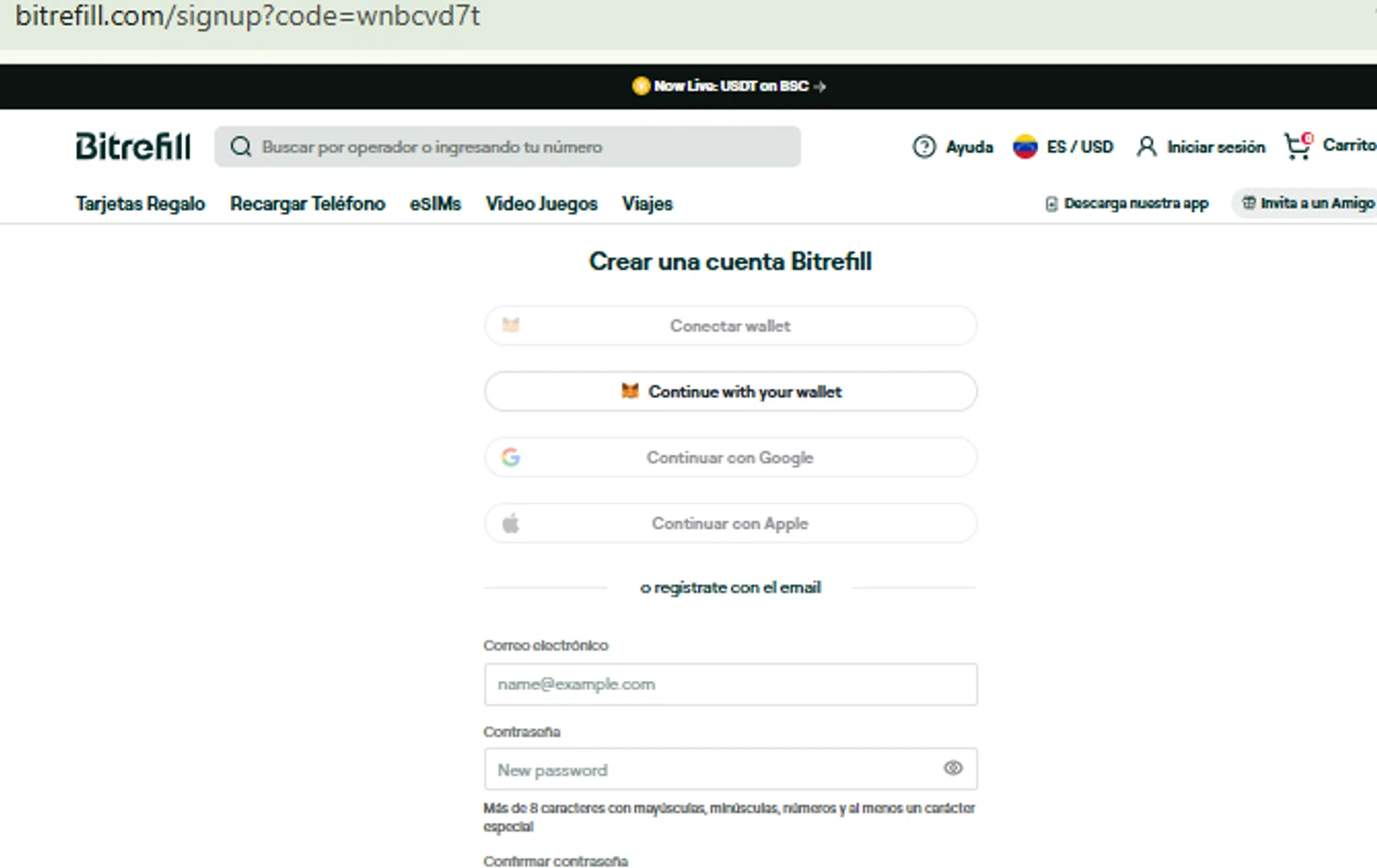Click the Bitrefill logo
1377x868 pixels.
[133, 146]
